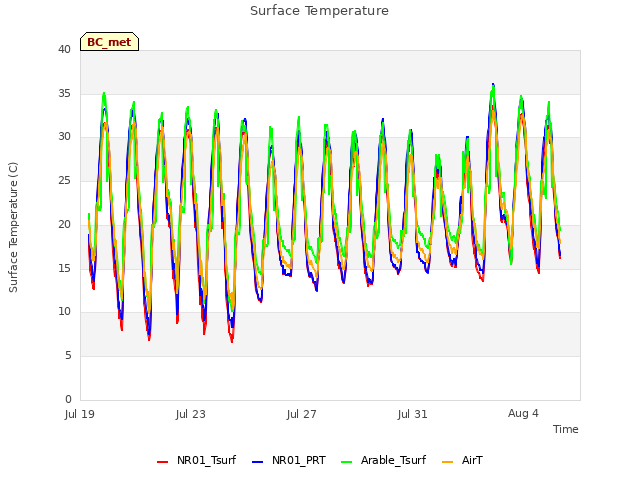The width and height of the screenshot is (640, 480).
Task: Click the Time x-axis title
Action: pos(566,429)
